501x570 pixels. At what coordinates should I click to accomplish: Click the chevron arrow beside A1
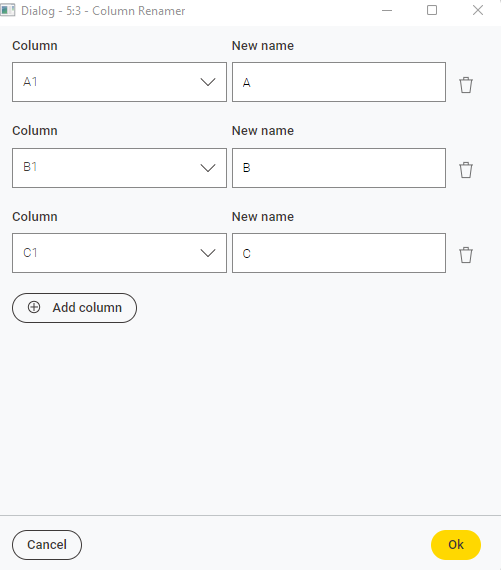coord(208,82)
